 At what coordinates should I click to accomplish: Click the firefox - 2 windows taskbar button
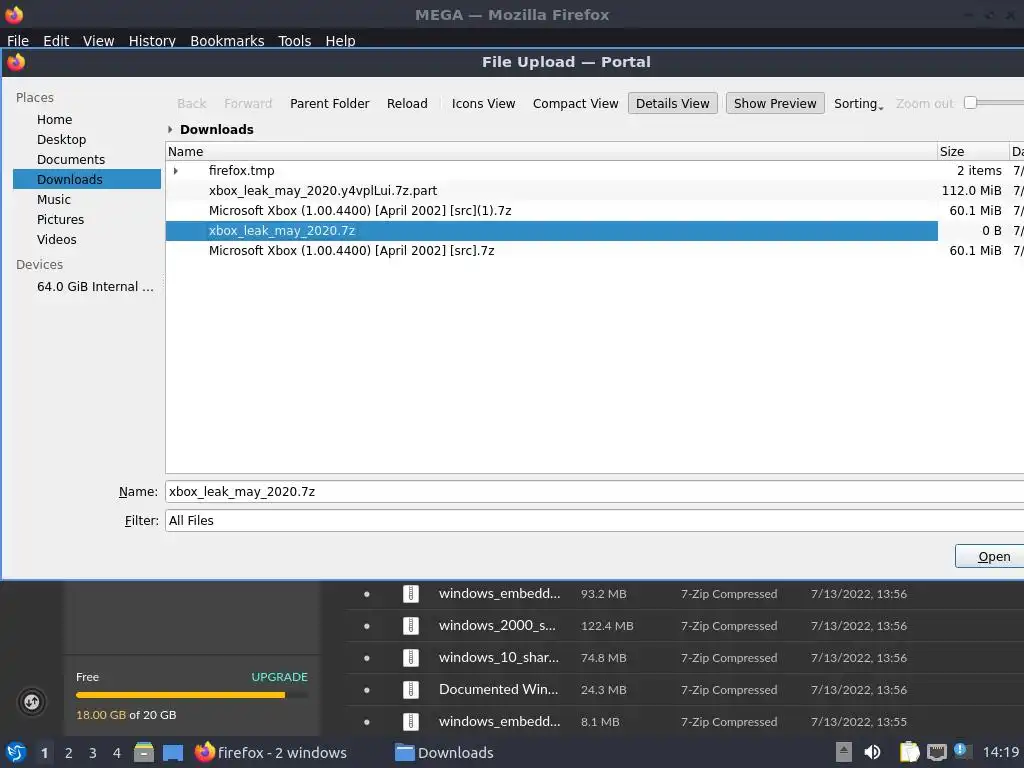pos(271,752)
